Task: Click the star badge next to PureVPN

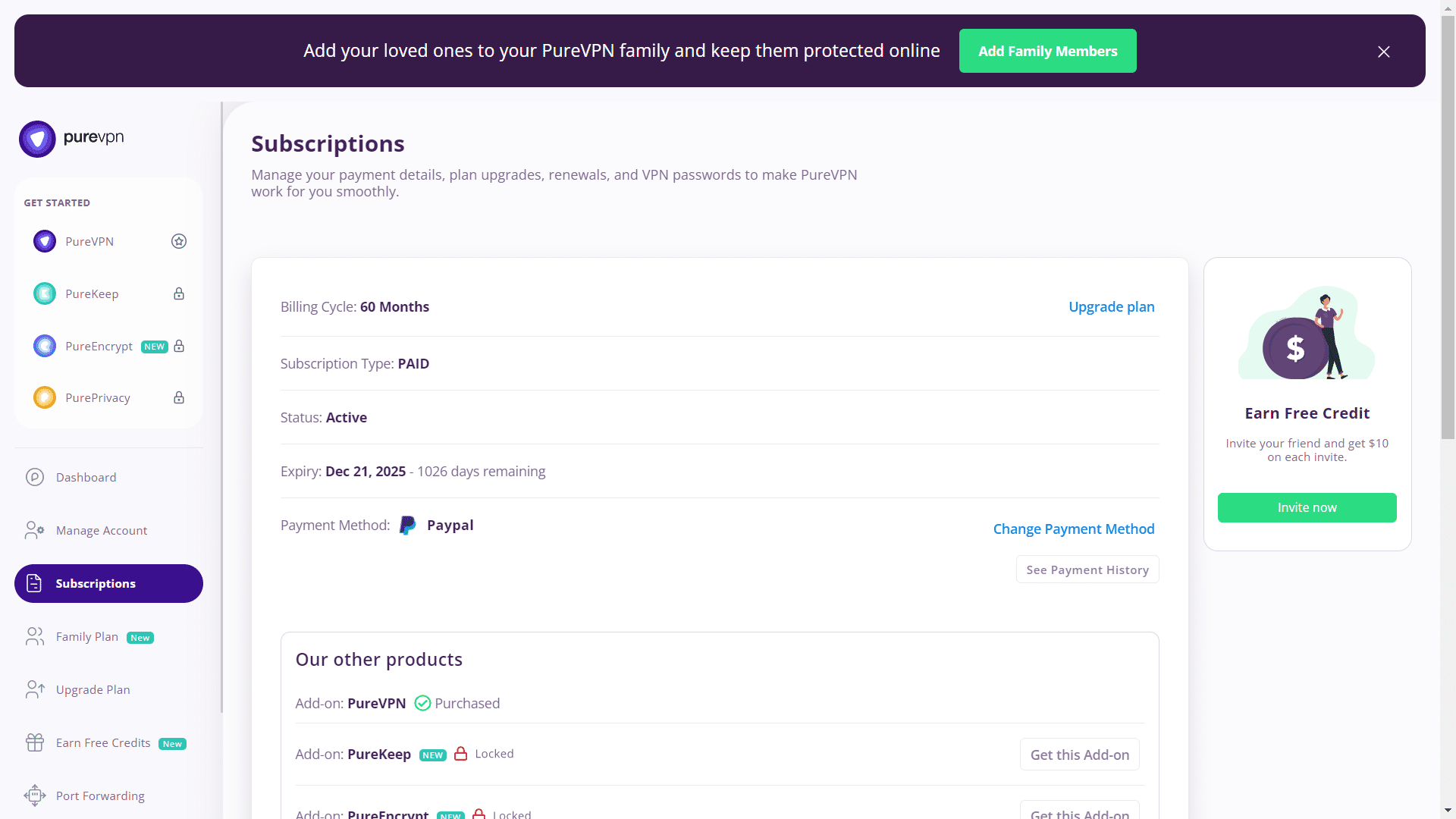Action: click(x=179, y=241)
